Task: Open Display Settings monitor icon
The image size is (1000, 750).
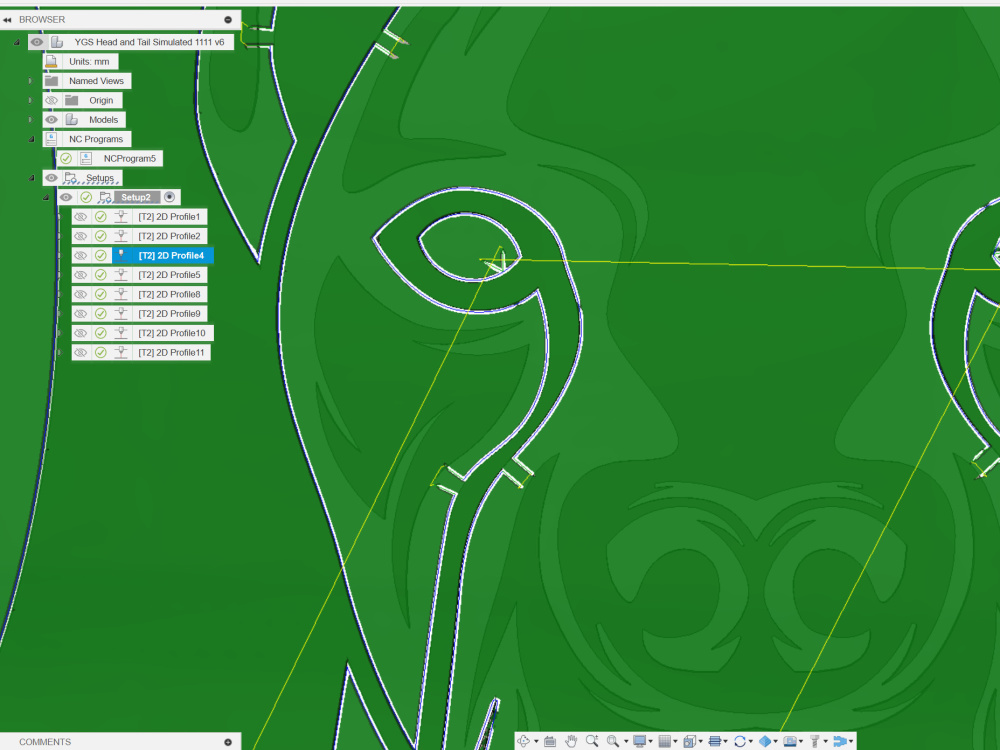Action: point(640,741)
